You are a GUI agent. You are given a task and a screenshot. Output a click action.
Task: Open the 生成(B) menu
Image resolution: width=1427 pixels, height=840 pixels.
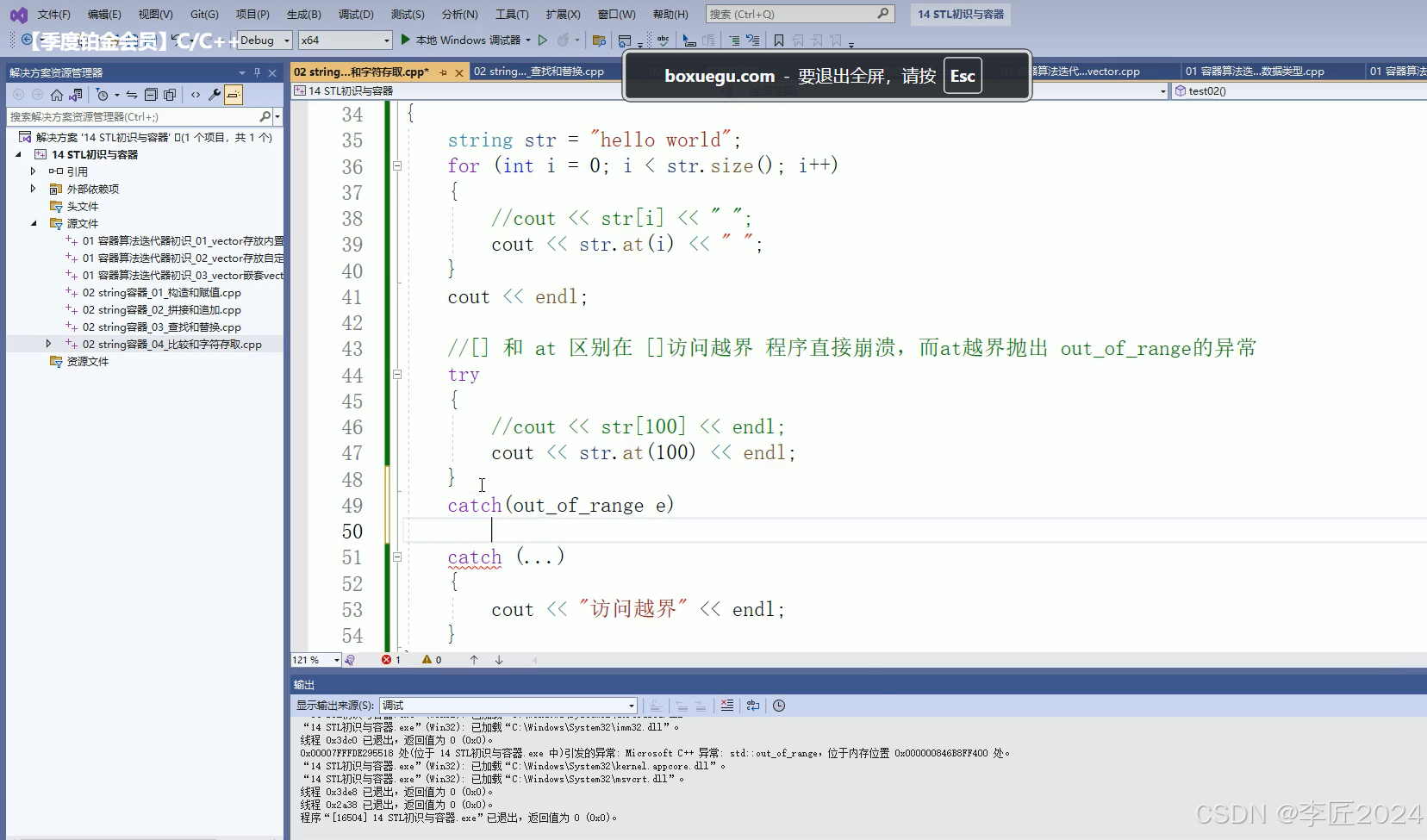[x=304, y=15]
